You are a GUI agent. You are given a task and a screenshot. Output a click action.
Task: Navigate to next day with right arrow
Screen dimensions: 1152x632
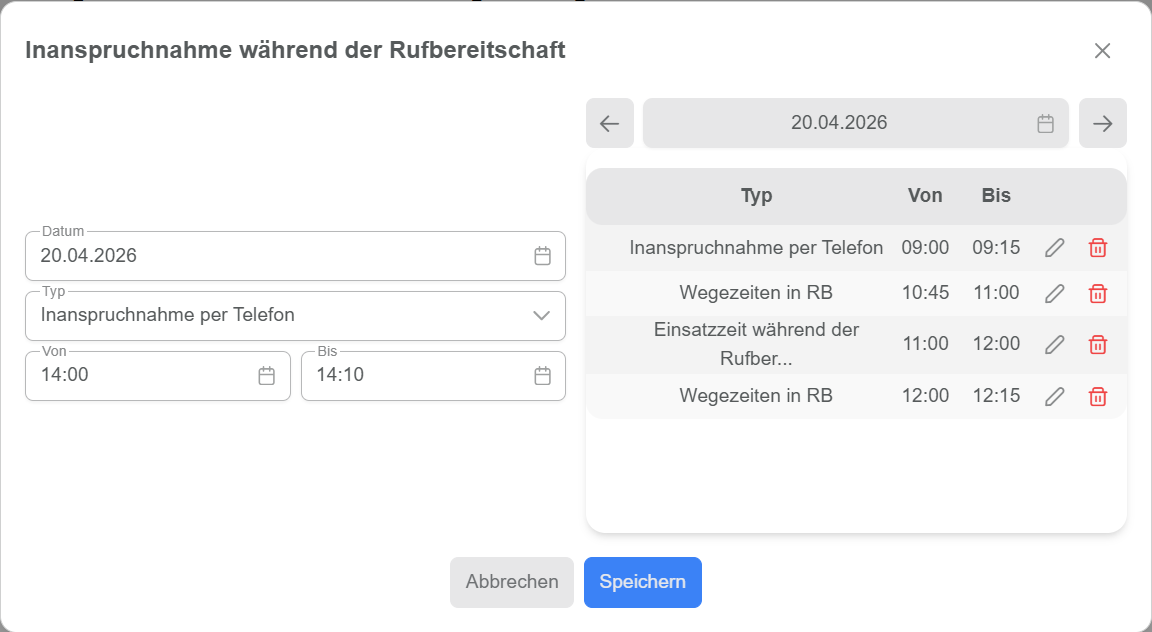pyautogui.click(x=1102, y=123)
